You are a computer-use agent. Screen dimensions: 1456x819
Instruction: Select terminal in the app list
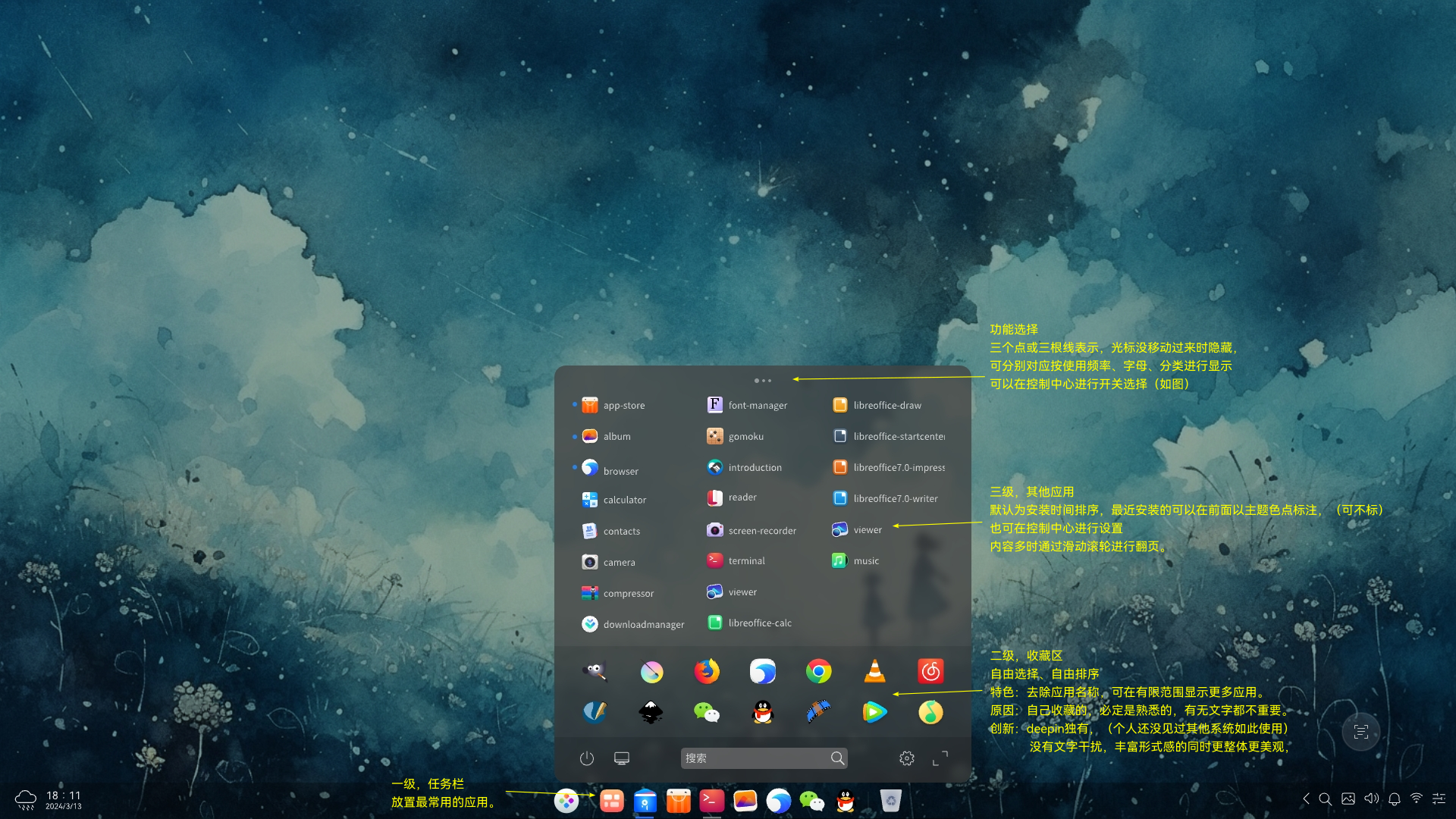pos(736,560)
